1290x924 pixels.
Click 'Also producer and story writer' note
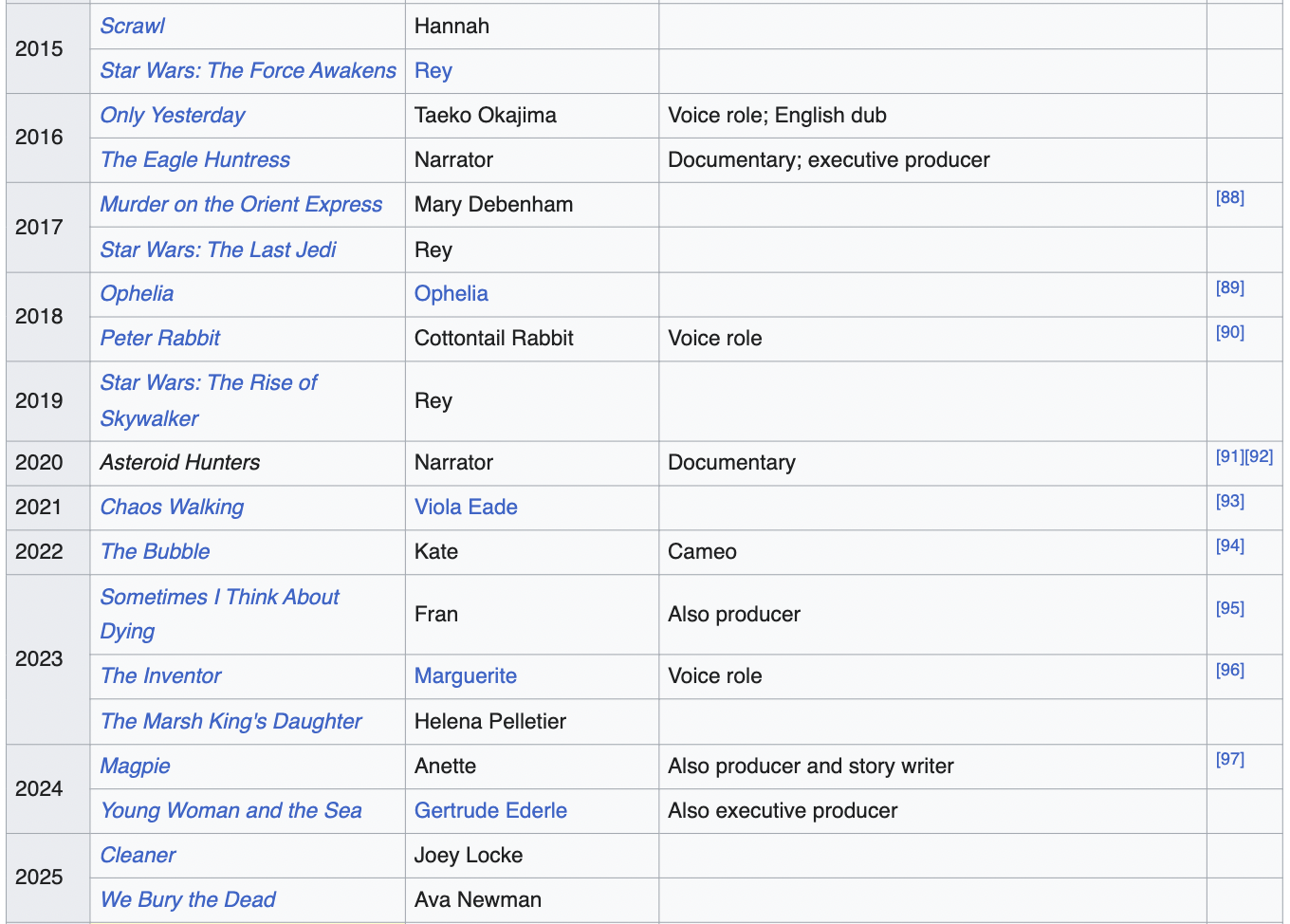pyautogui.click(x=811, y=767)
